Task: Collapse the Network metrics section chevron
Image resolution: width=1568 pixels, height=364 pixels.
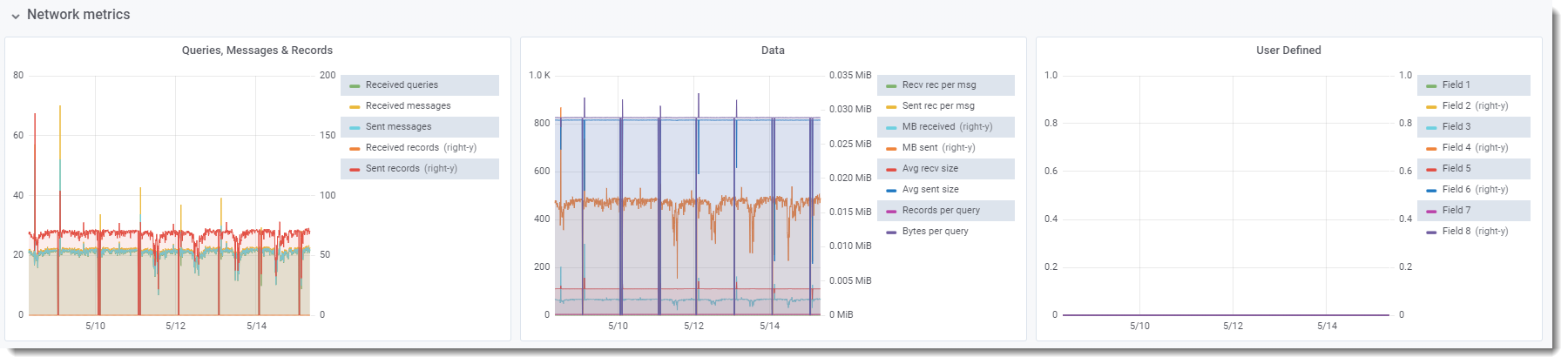Action: [16, 16]
